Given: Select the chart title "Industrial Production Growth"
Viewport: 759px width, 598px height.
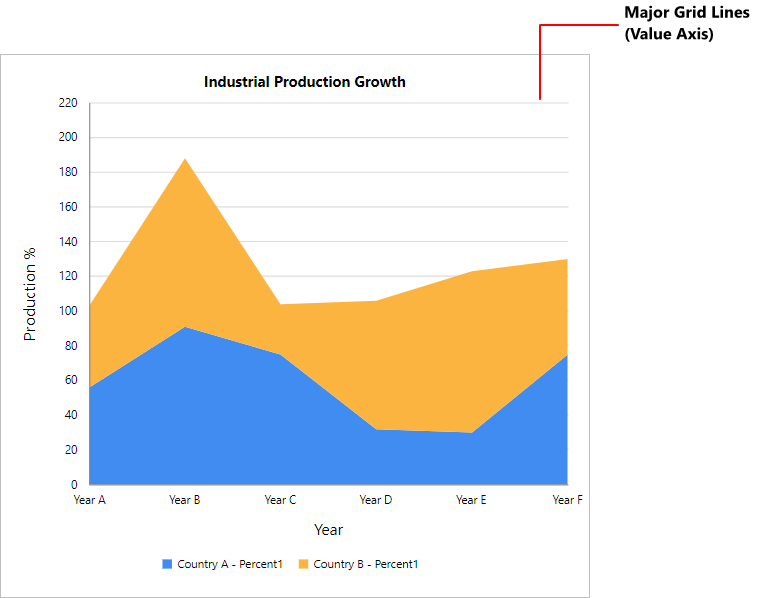Looking at the screenshot, I should click(305, 82).
